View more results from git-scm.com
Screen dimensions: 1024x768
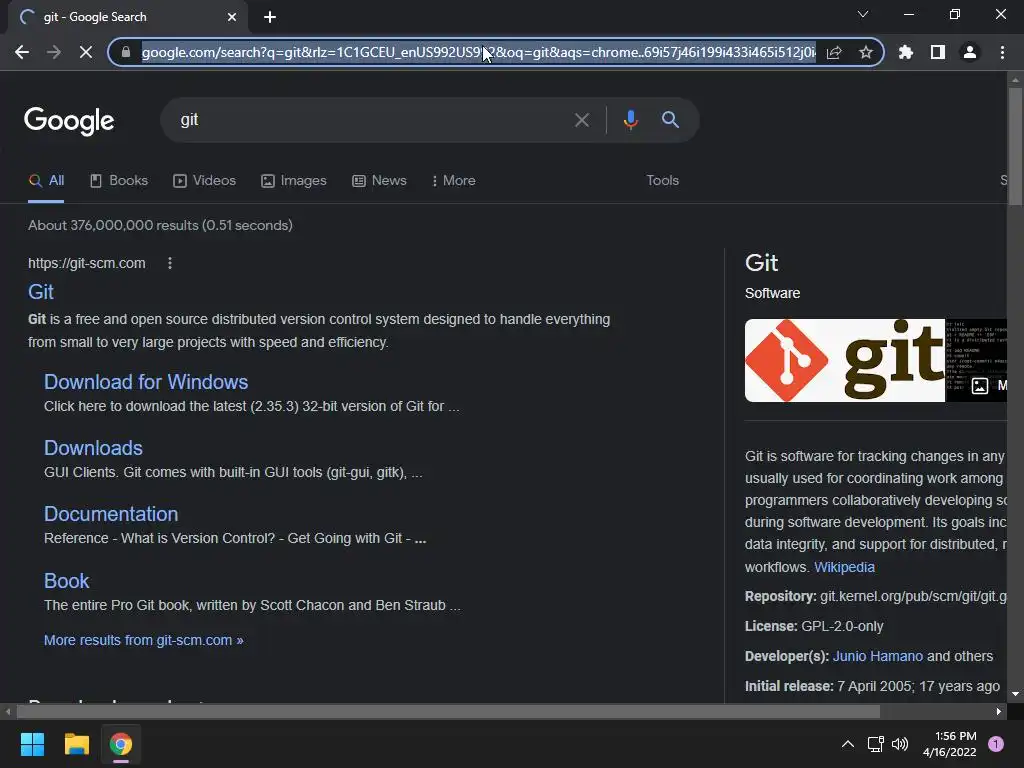(x=143, y=641)
